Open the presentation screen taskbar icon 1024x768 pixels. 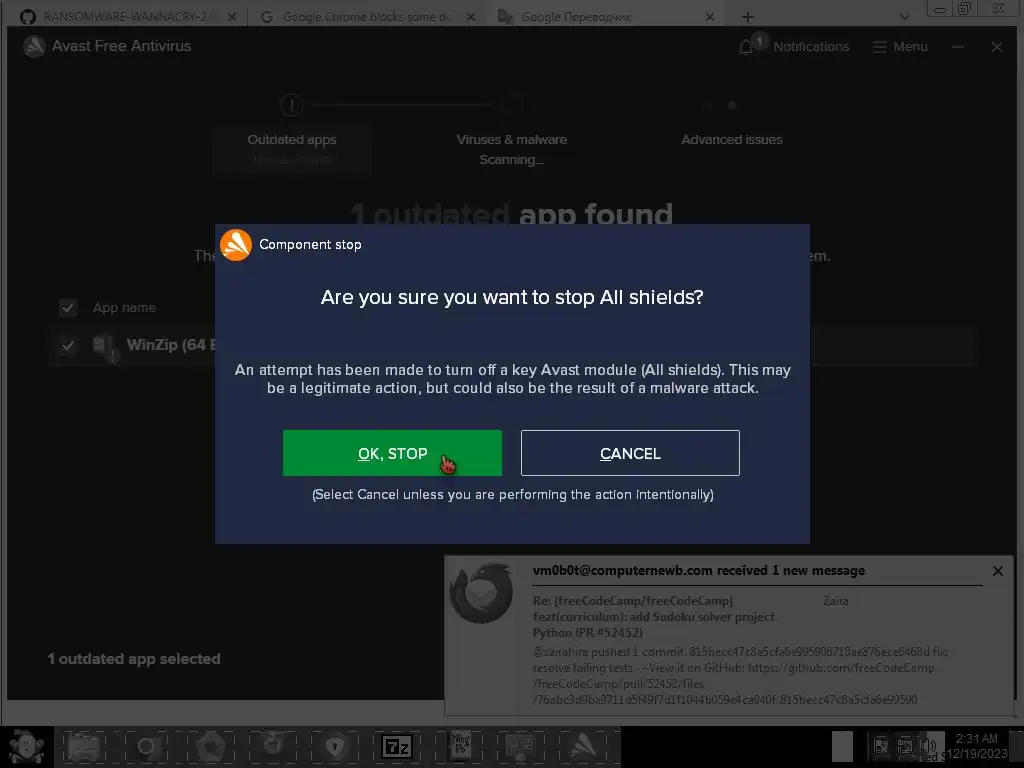(x=522, y=746)
